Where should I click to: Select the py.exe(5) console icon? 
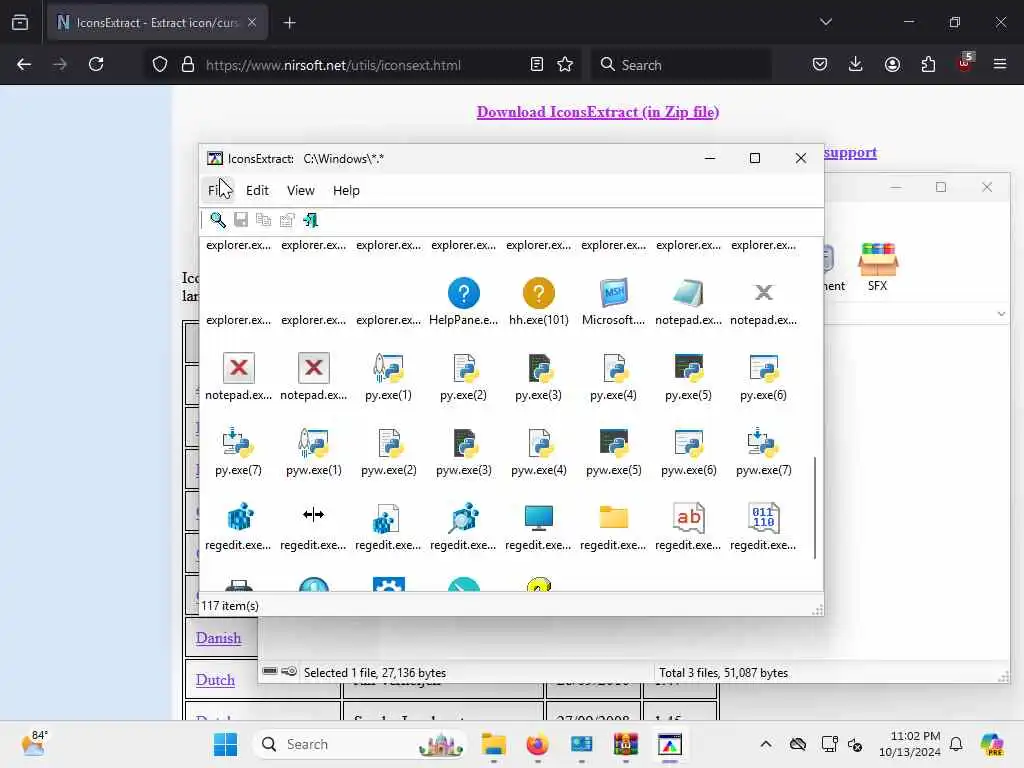(x=688, y=368)
